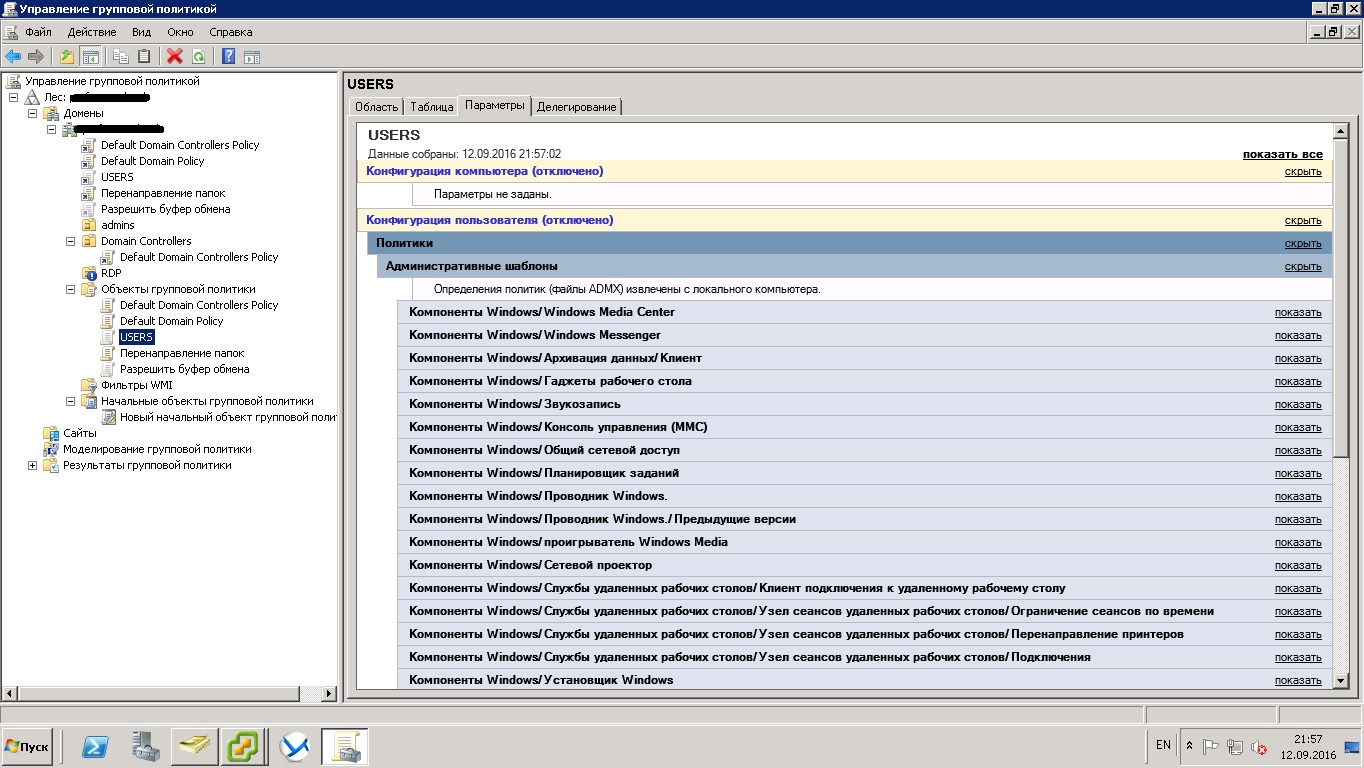Hide the Конфигурация пользователя section
Image resolution: width=1364 pixels, height=768 pixels.
[x=1303, y=221]
